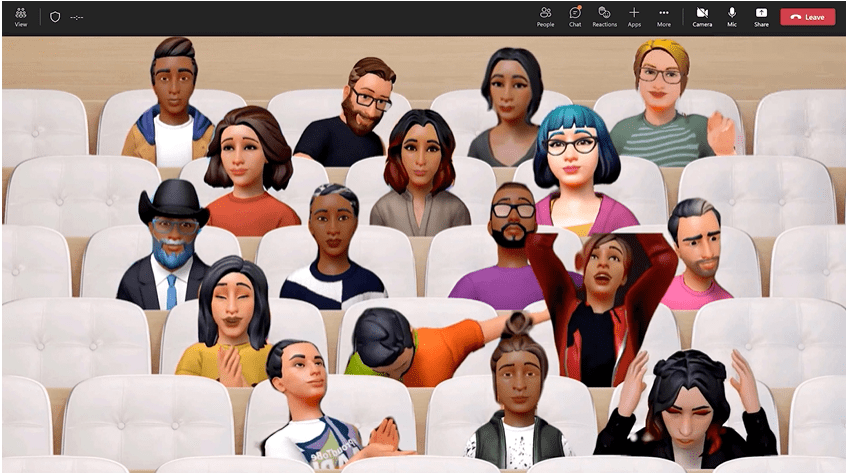Toggle the Camera on
This screenshot has height=473, width=850.
coord(702,16)
